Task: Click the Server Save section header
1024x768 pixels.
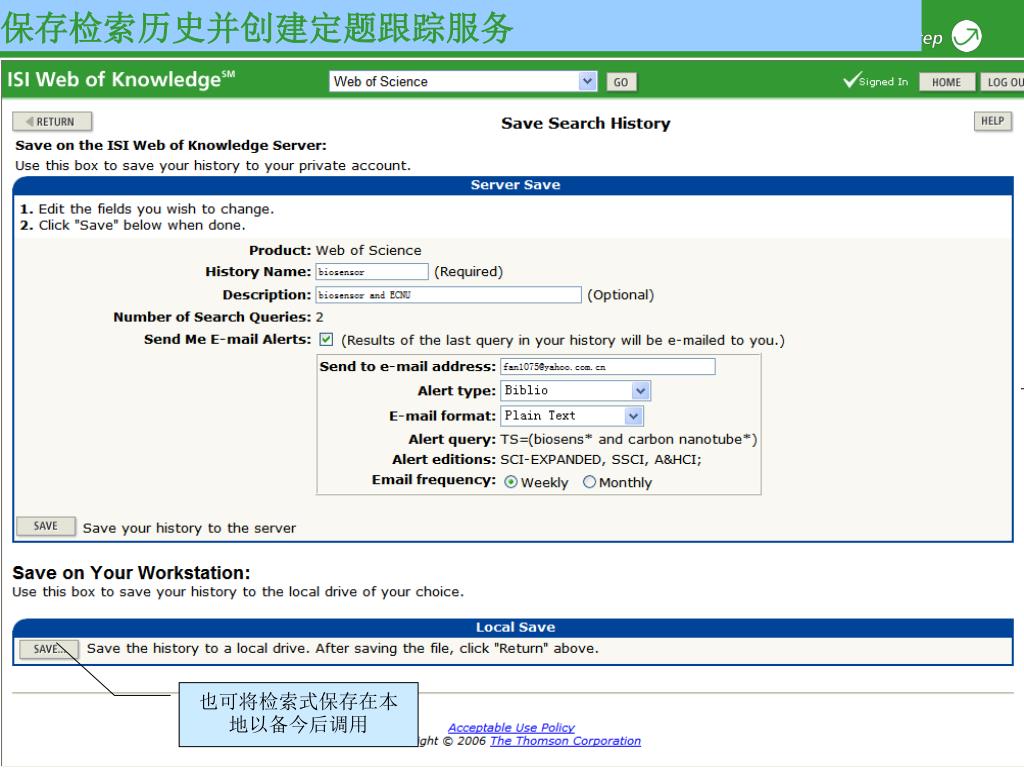Action: (515, 185)
